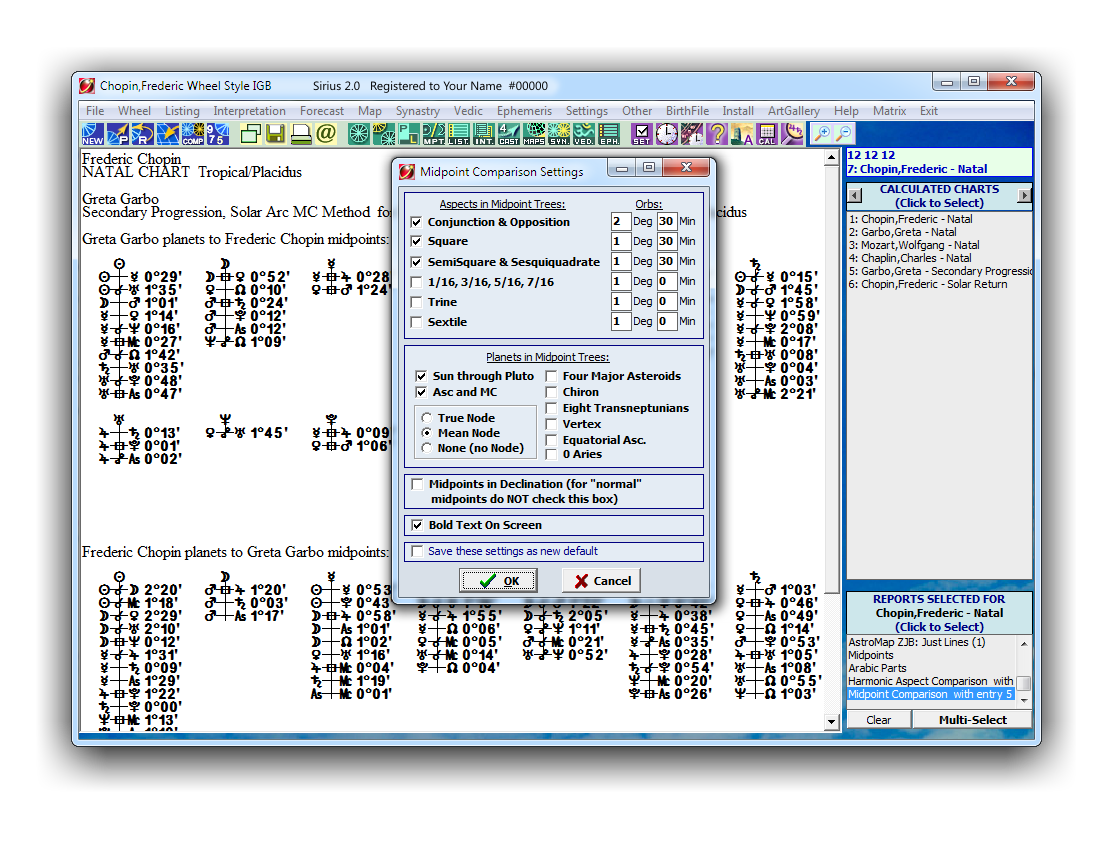This screenshot has width=1112, height=856.
Task: Open the ArtGallery menu
Action: (794, 111)
